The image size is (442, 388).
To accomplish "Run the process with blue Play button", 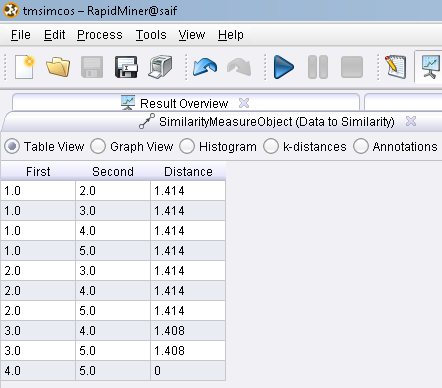I will click(x=283, y=67).
